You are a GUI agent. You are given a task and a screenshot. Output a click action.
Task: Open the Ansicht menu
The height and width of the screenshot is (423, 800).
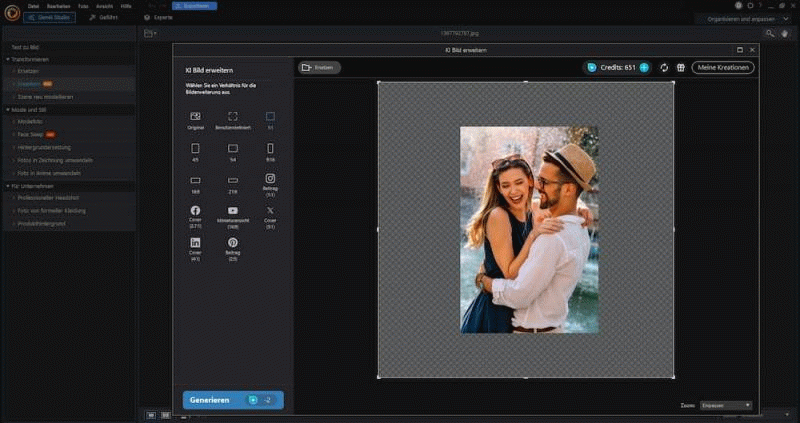(x=105, y=6)
